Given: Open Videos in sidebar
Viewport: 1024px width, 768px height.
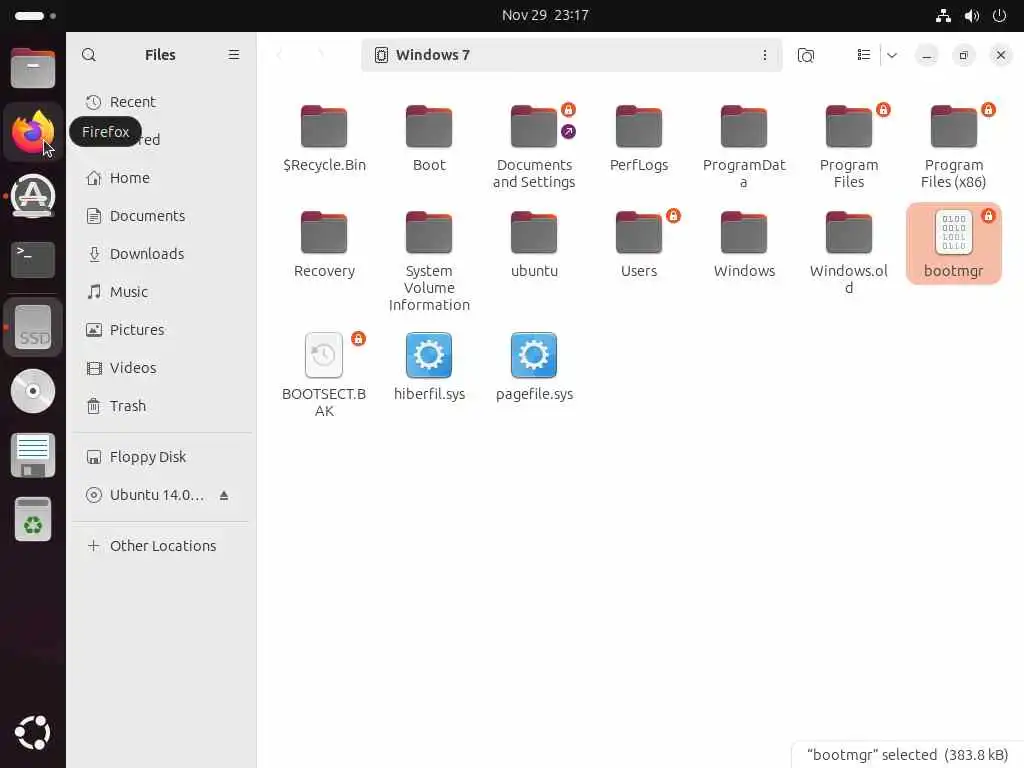Looking at the screenshot, I should point(161,368).
